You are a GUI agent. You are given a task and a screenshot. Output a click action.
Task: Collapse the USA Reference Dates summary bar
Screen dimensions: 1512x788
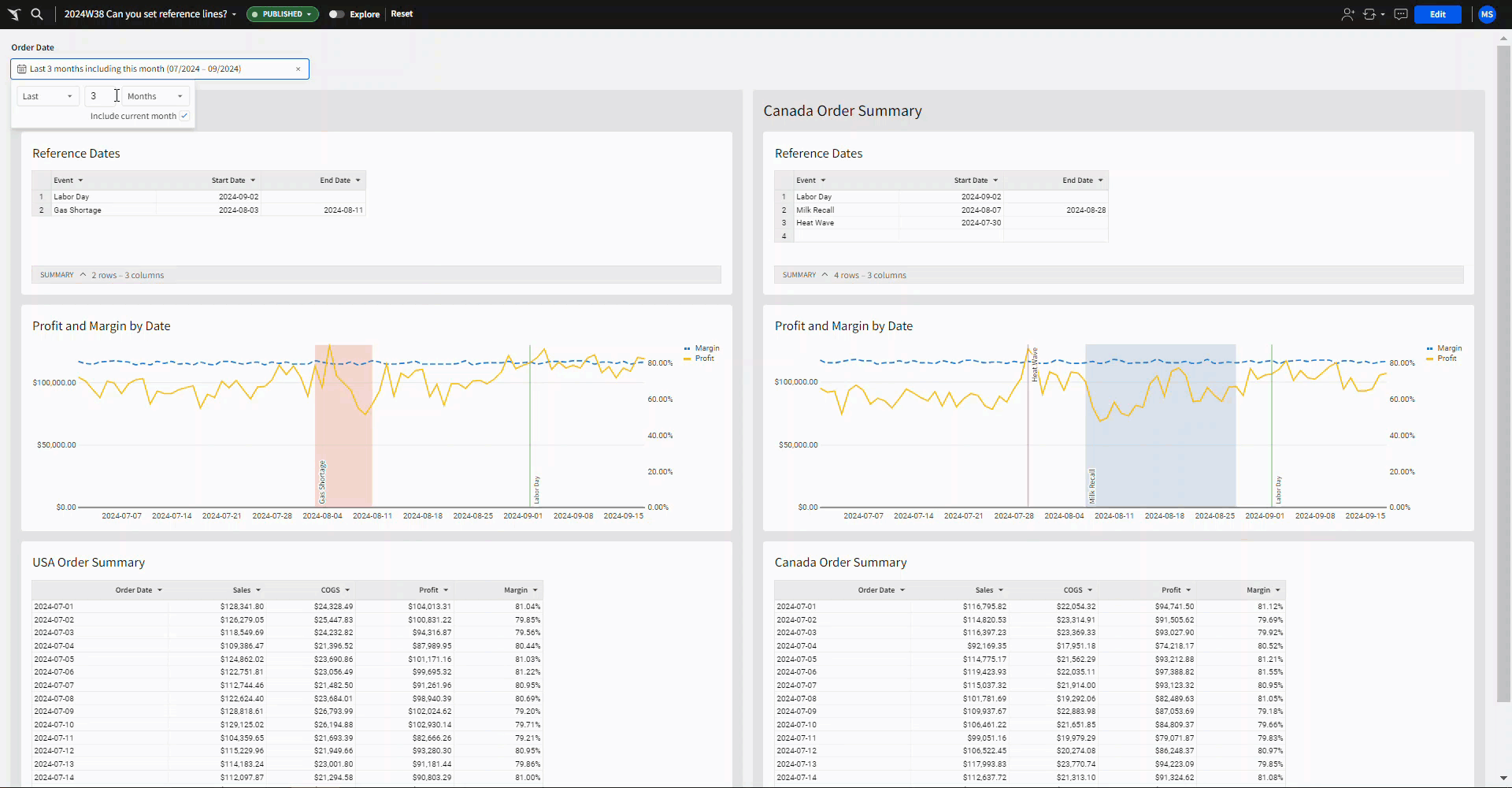(83, 275)
